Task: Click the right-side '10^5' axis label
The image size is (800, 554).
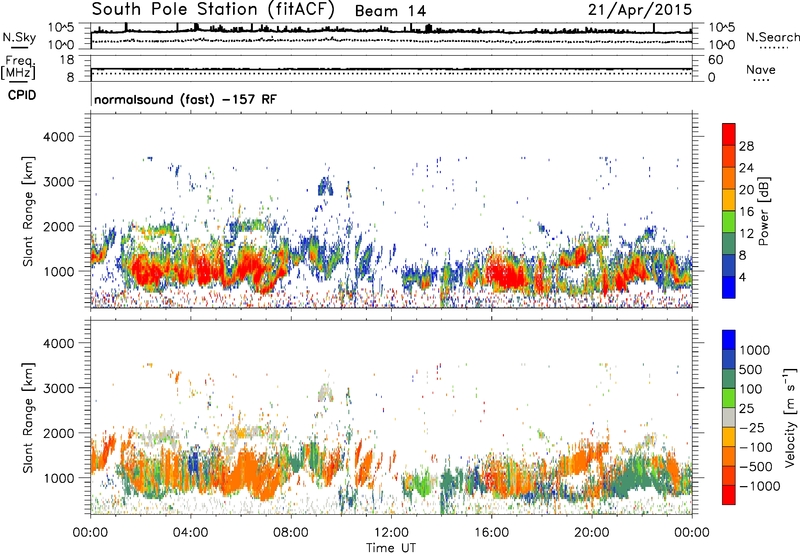Action: (721, 28)
